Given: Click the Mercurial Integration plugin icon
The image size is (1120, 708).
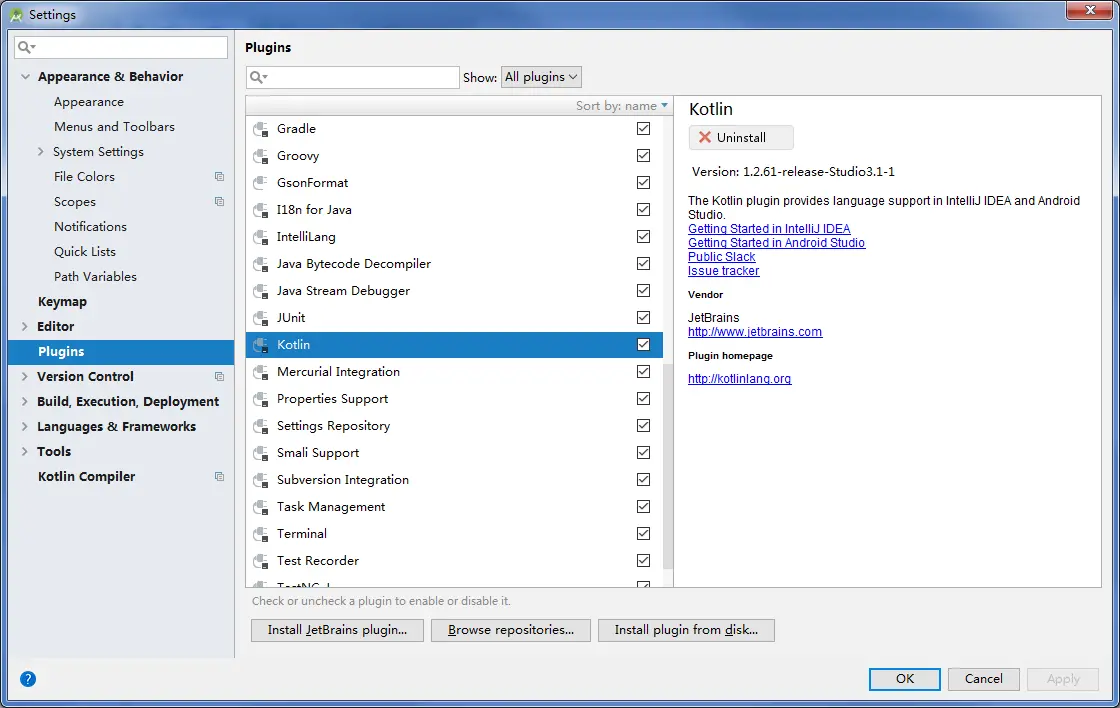Looking at the screenshot, I should pos(261,372).
